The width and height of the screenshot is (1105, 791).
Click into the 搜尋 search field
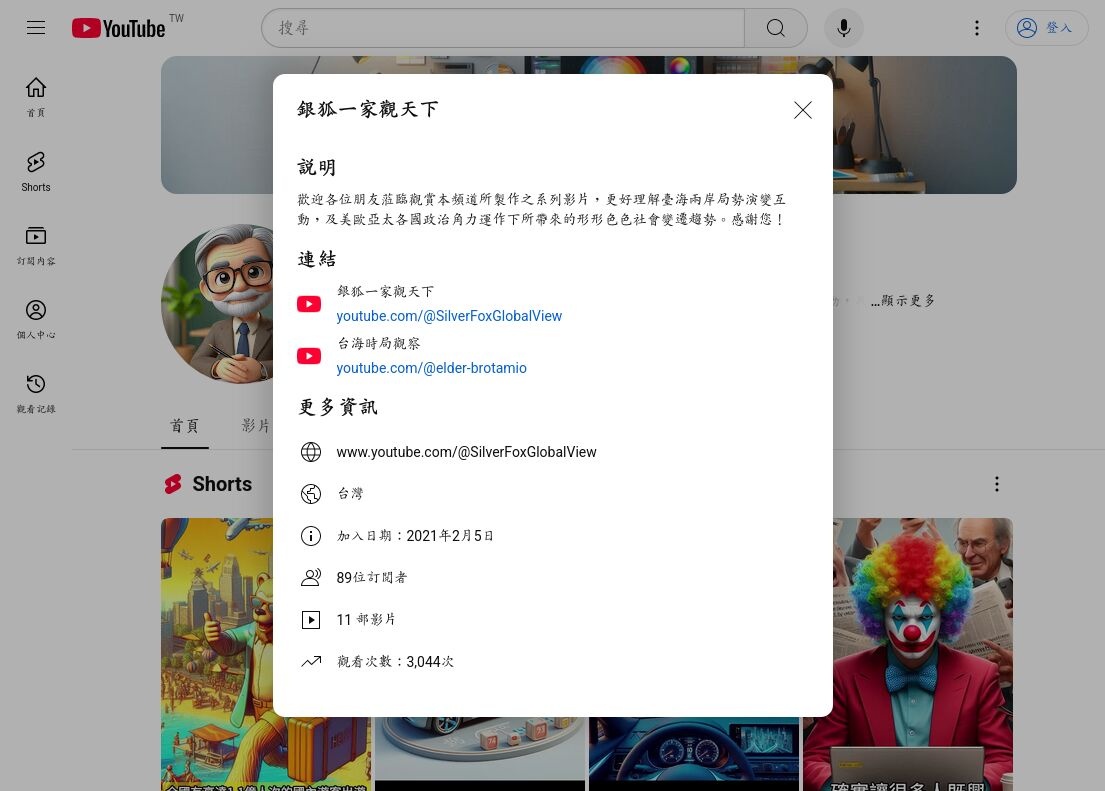503,28
